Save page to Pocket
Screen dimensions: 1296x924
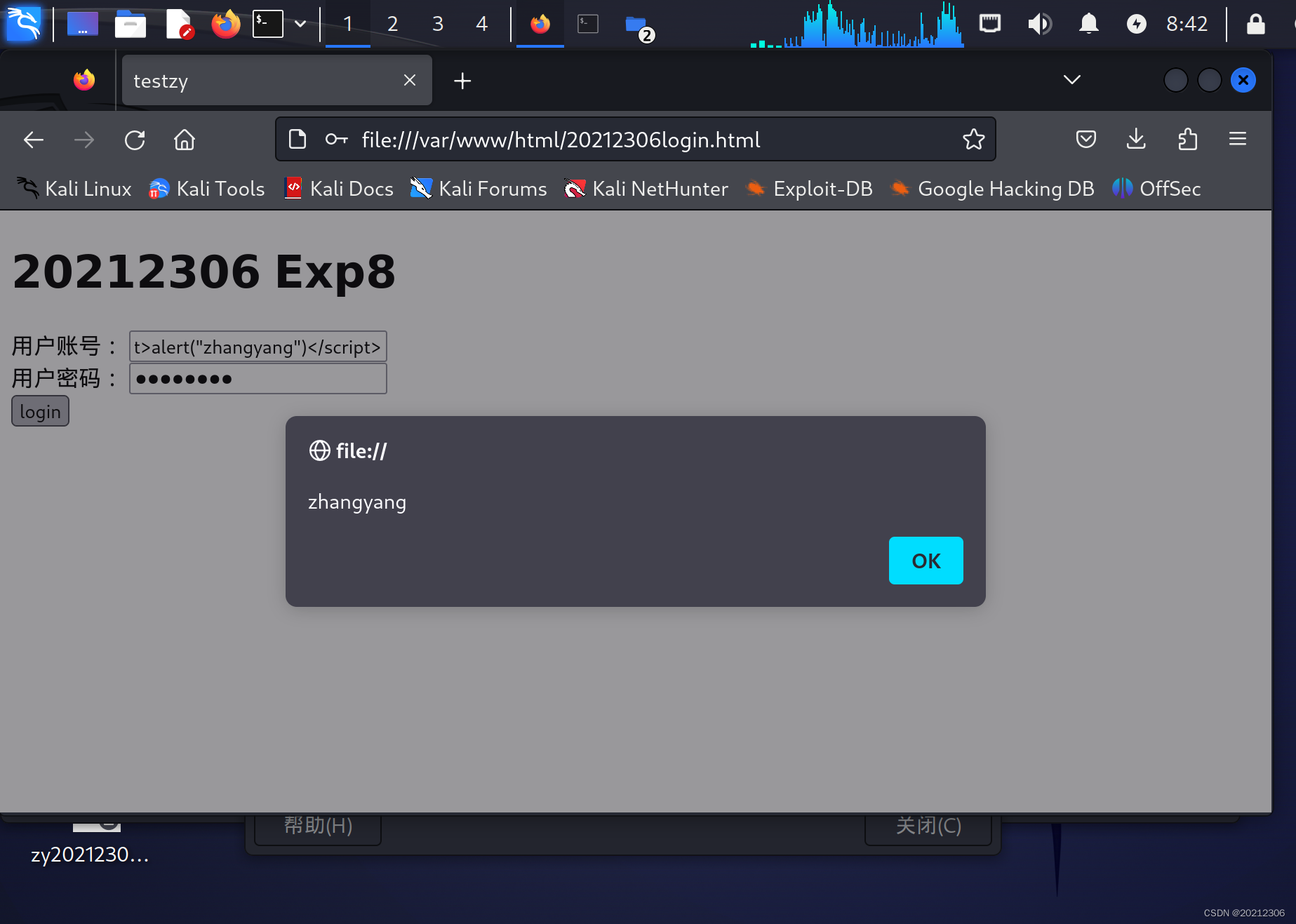click(x=1085, y=139)
